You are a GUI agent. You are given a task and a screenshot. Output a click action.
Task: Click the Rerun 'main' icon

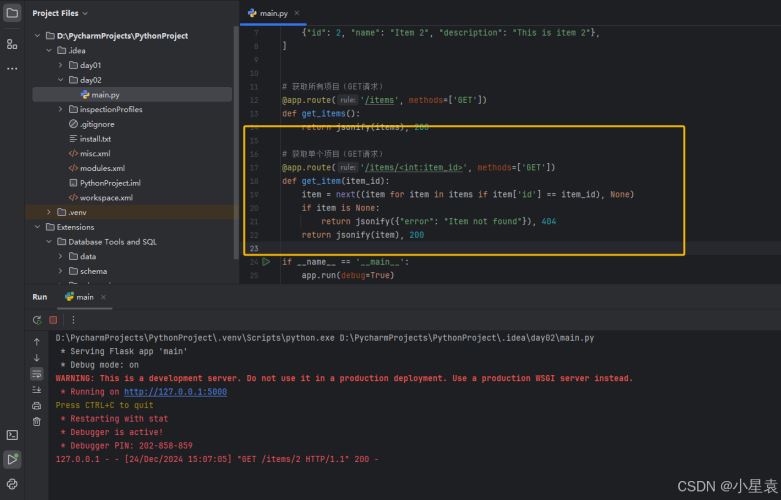tap(37, 320)
